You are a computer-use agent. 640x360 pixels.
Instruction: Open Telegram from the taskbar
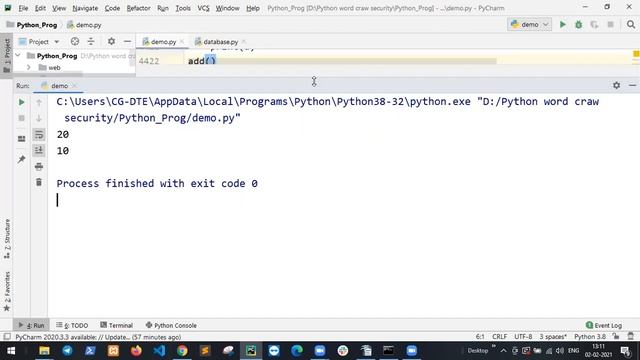(67, 351)
